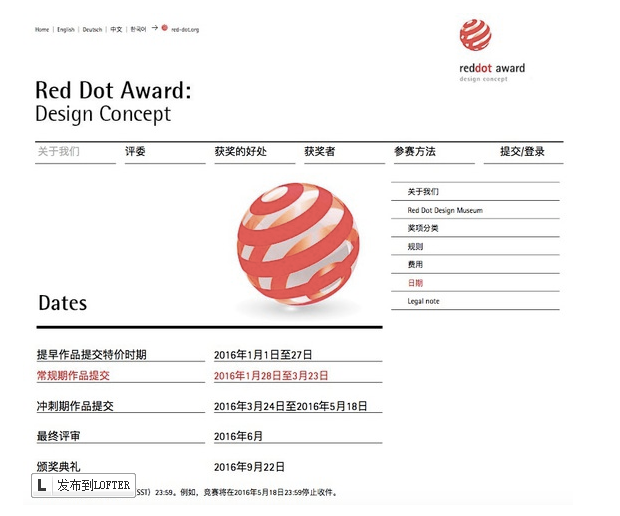Click the 冲刺期作品提交 row label
Viewport: 620px width, 516px height.
pos(75,406)
